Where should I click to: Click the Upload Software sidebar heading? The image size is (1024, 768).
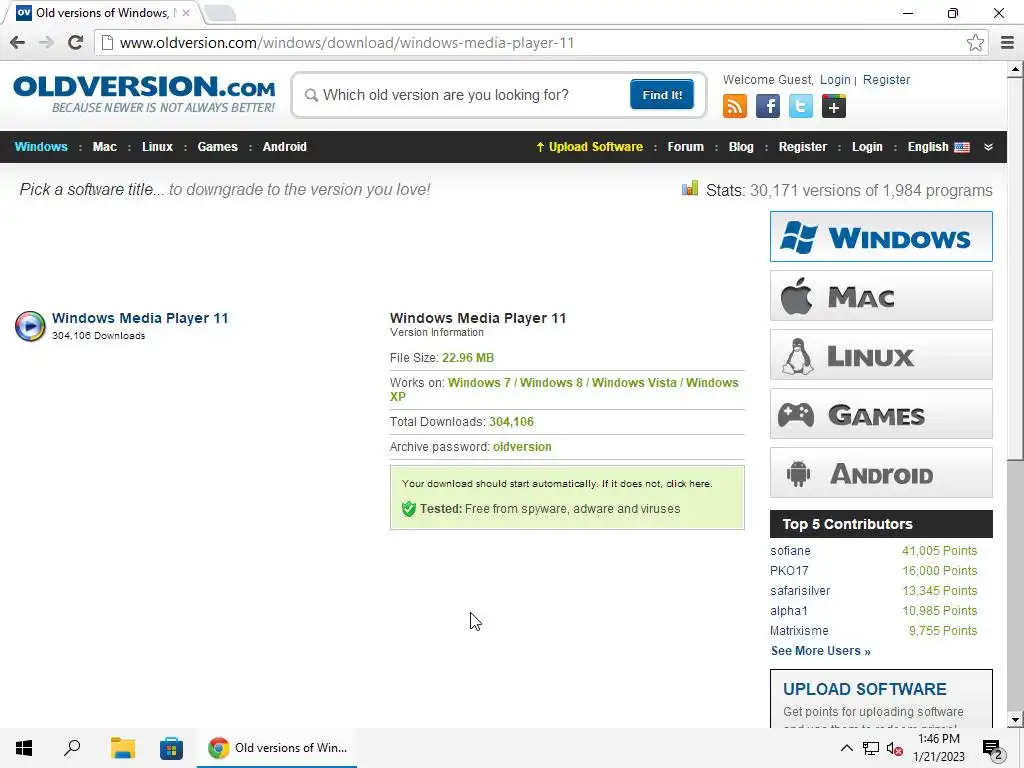tap(865, 689)
